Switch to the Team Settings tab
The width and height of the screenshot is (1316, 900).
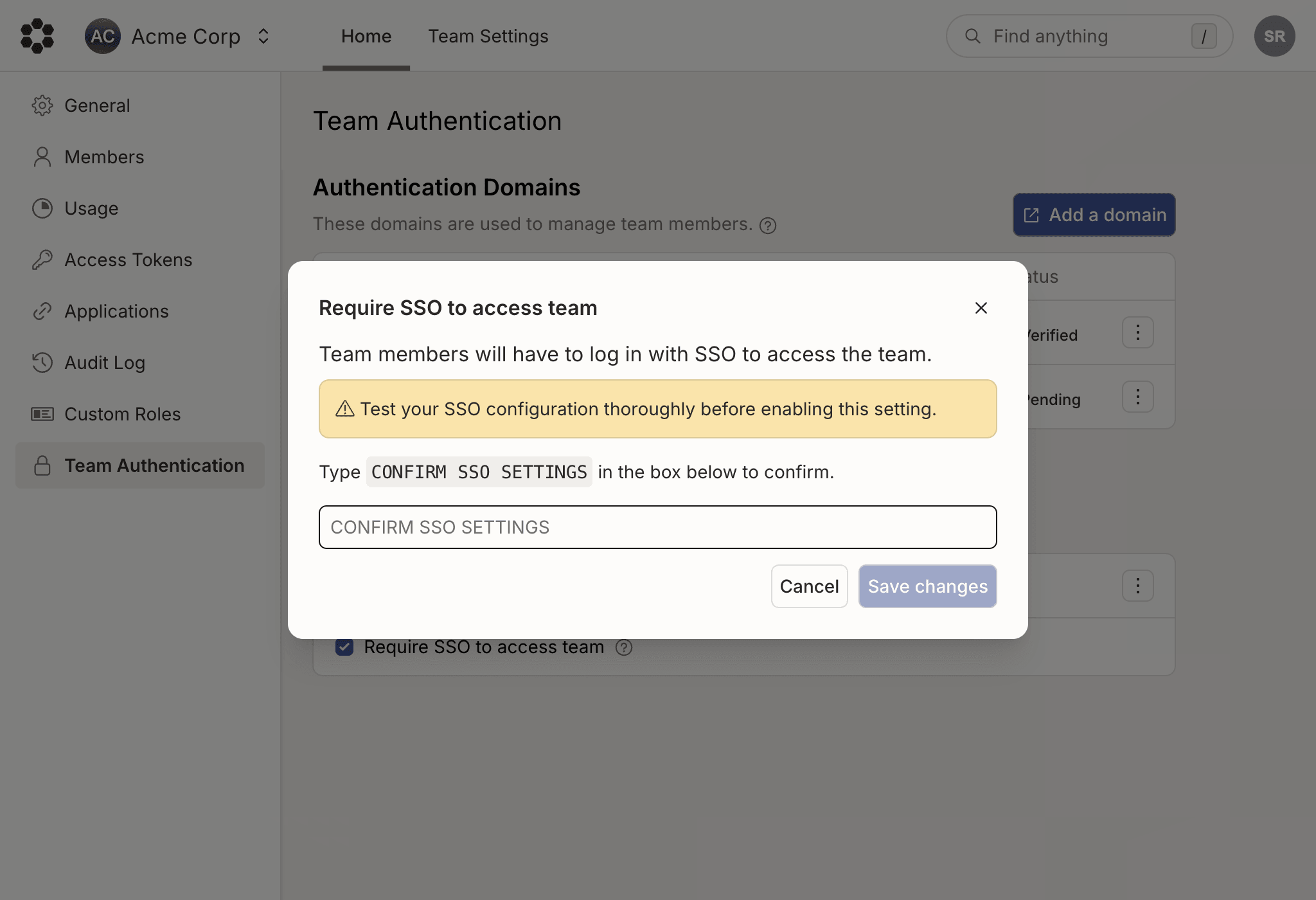point(488,36)
